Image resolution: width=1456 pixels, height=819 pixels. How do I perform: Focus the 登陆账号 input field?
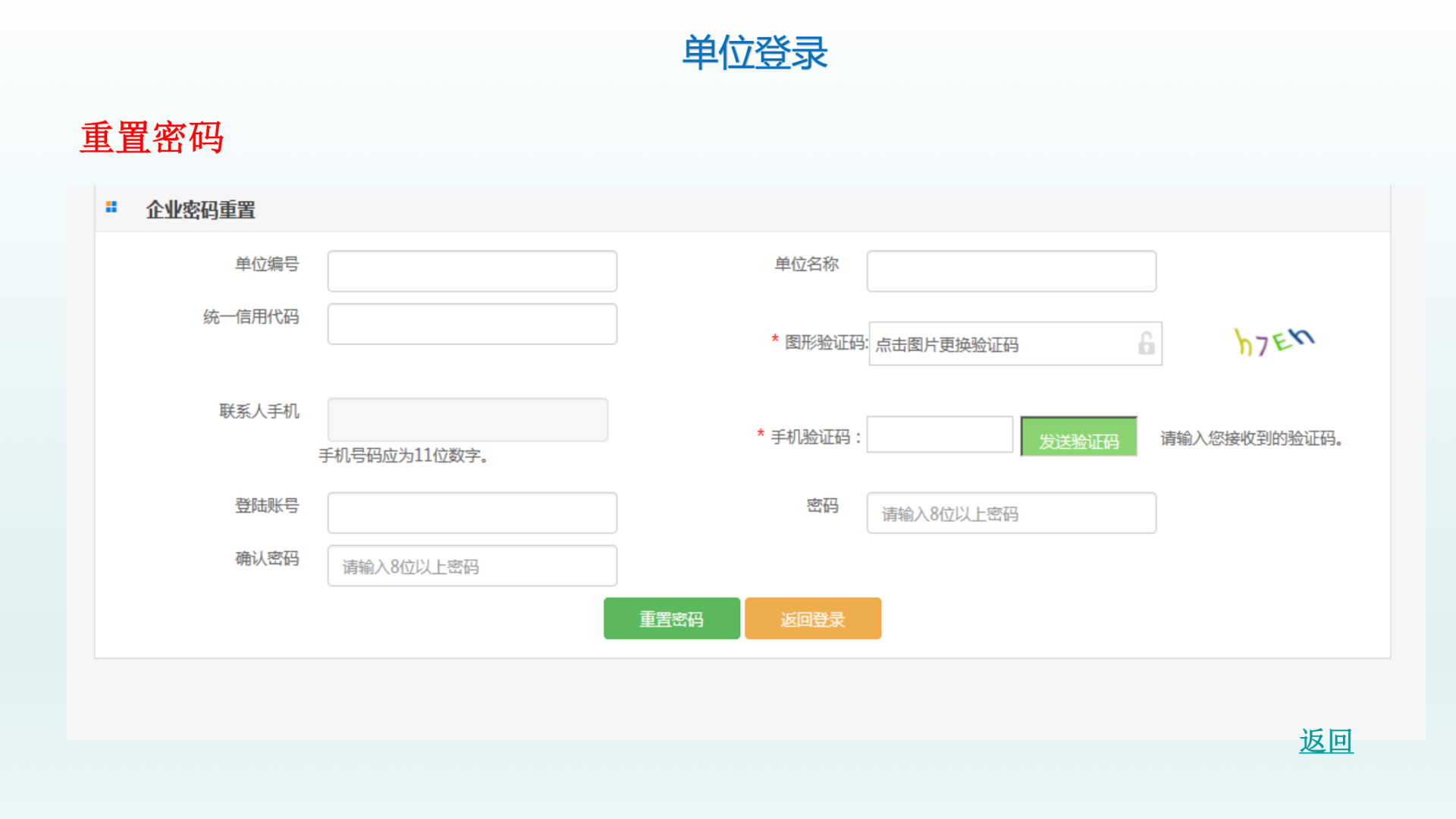[x=472, y=513]
